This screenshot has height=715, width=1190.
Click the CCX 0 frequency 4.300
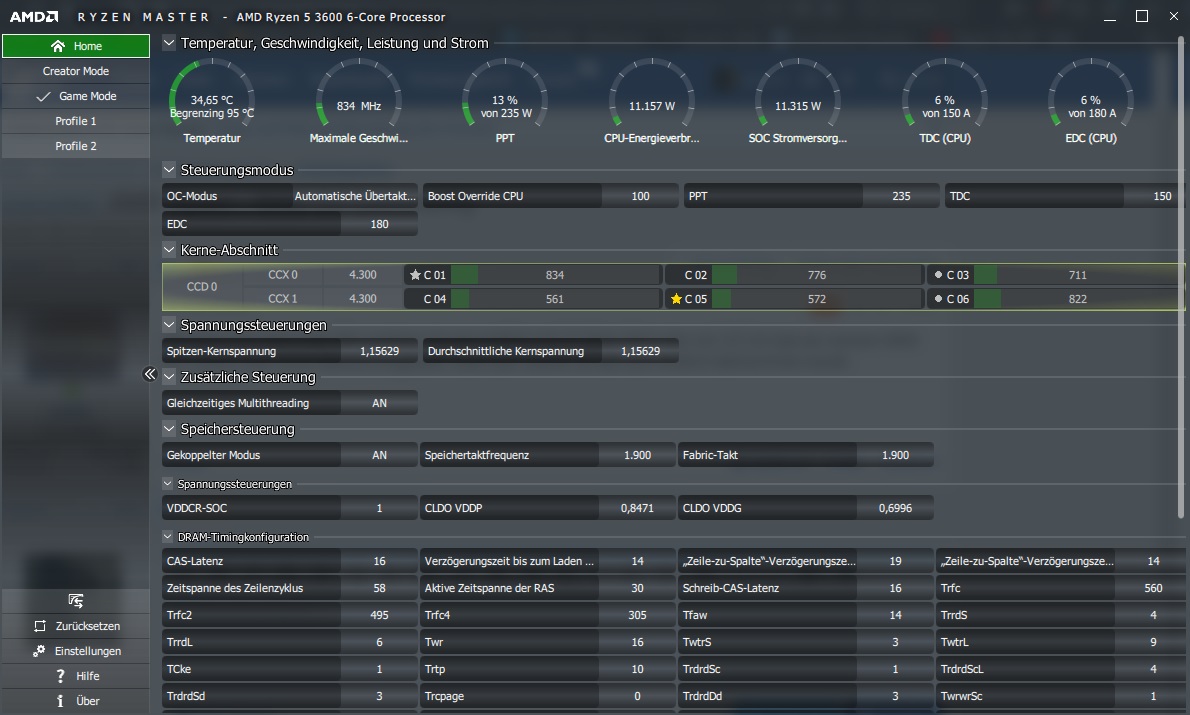coord(363,275)
